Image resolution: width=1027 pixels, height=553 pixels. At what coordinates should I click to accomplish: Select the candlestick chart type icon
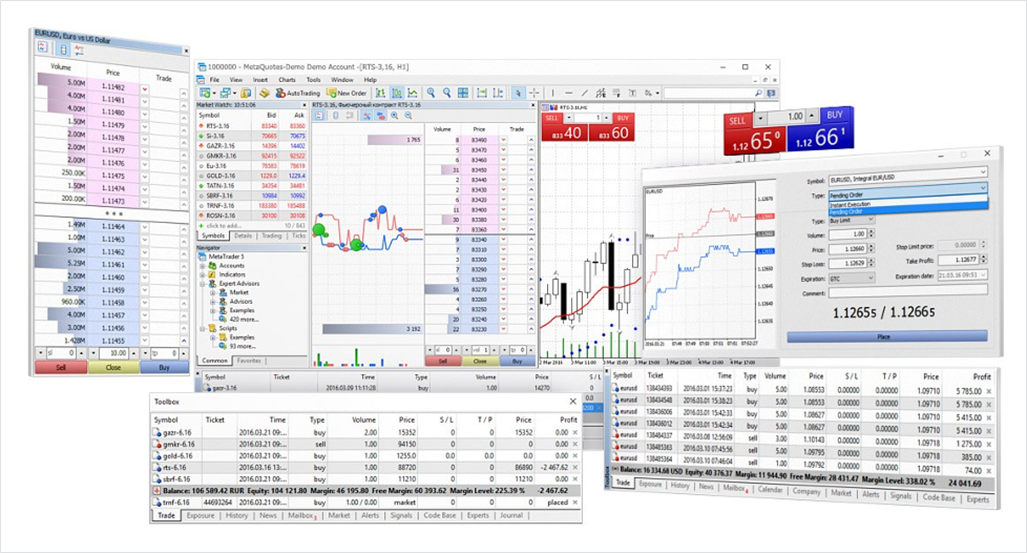pyautogui.click(x=396, y=93)
